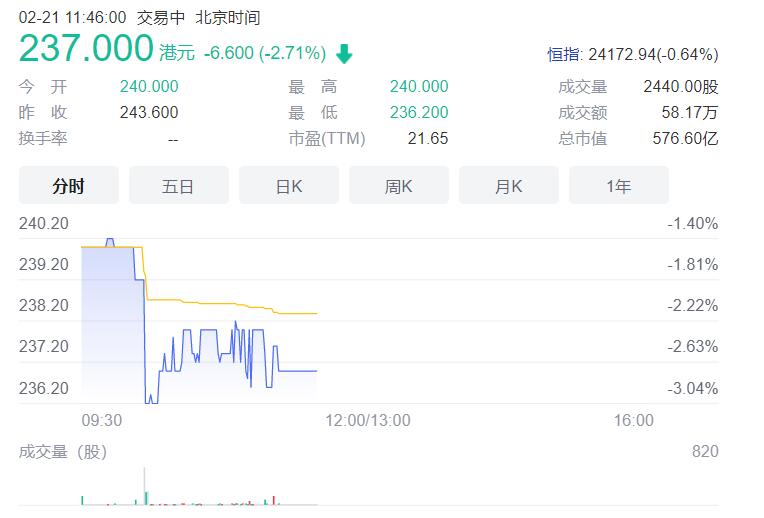This screenshot has width=764, height=518.
Task: Open the 日K daily candlestick tab
Action: (x=288, y=185)
